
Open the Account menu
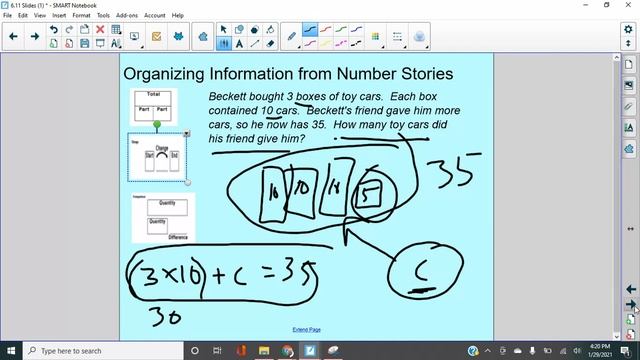click(155, 15)
